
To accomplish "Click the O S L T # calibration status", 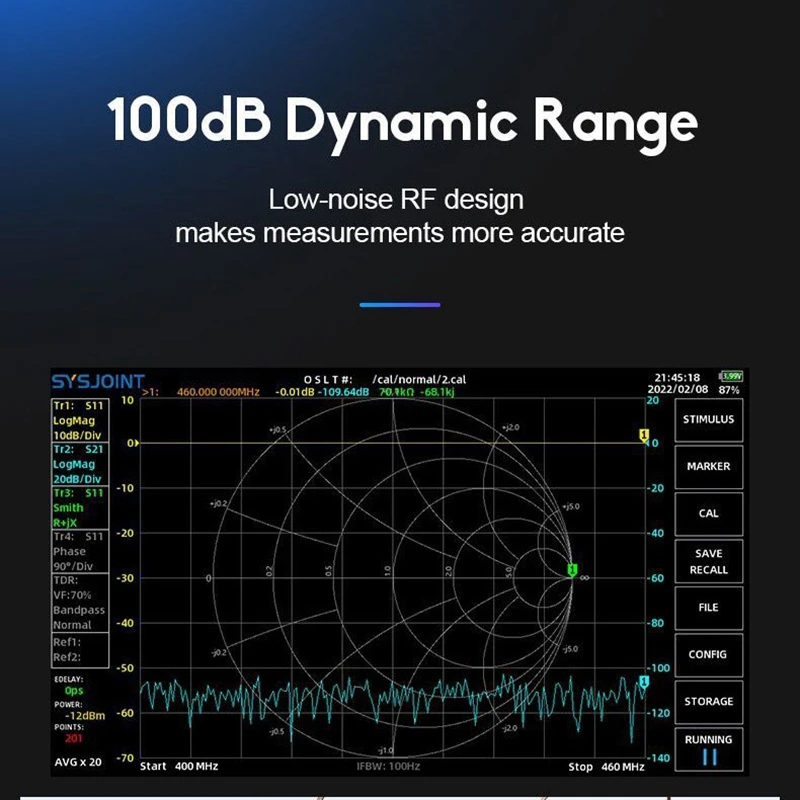I will 328,380.
